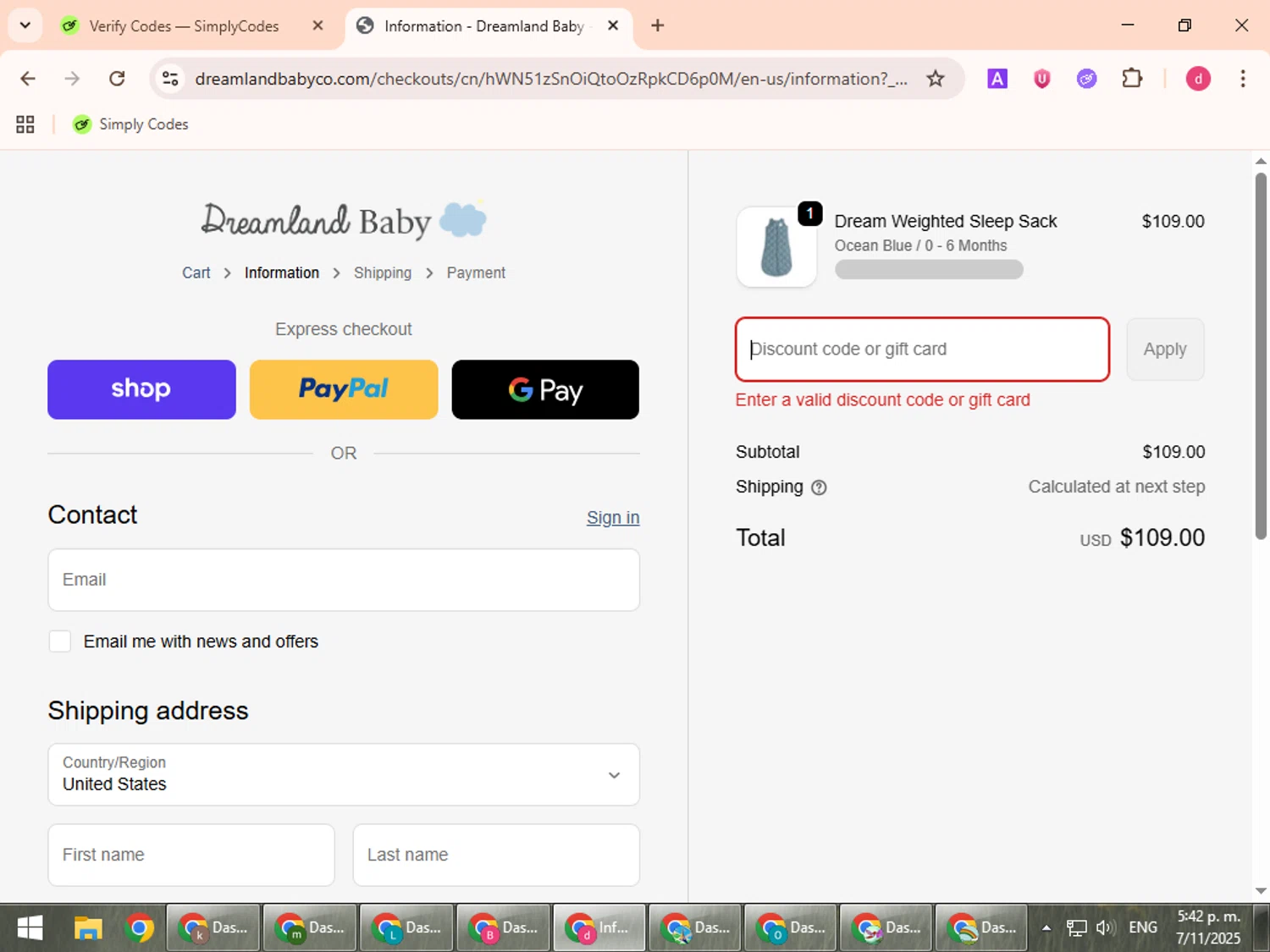Click the ENG language indicator
1270x952 pixels.
(x=1143, y=928)
